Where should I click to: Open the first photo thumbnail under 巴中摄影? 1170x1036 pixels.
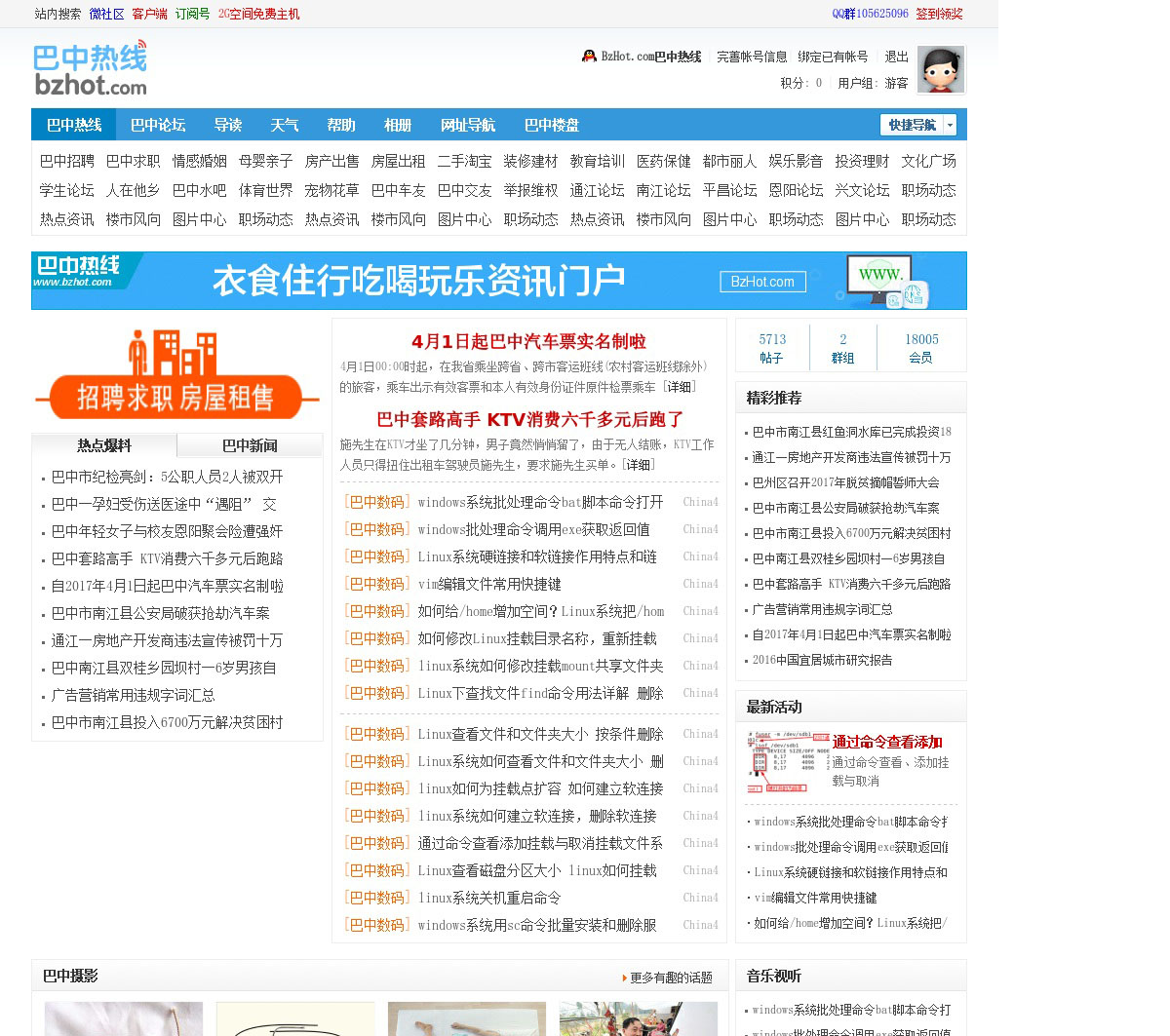124,1018
